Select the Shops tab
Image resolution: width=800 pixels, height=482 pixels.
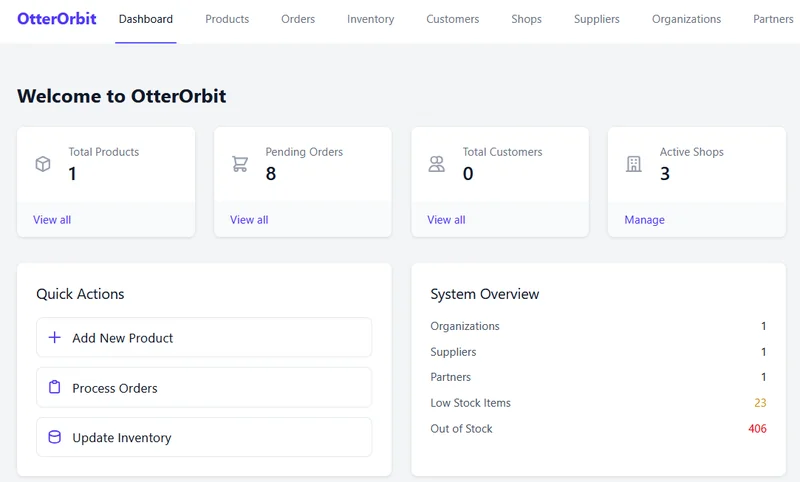[x=526, y=19]
